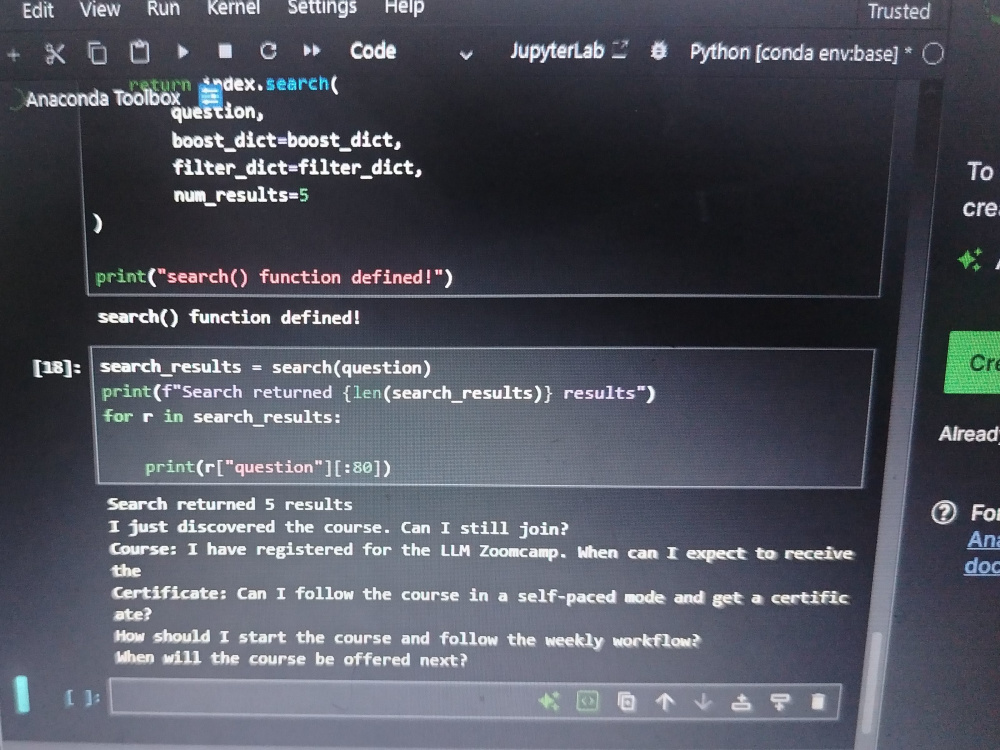Screen dimensions: 1000x750
Task: Click the filter_dict=filter_dict code line
Action: tap(297, 168)
